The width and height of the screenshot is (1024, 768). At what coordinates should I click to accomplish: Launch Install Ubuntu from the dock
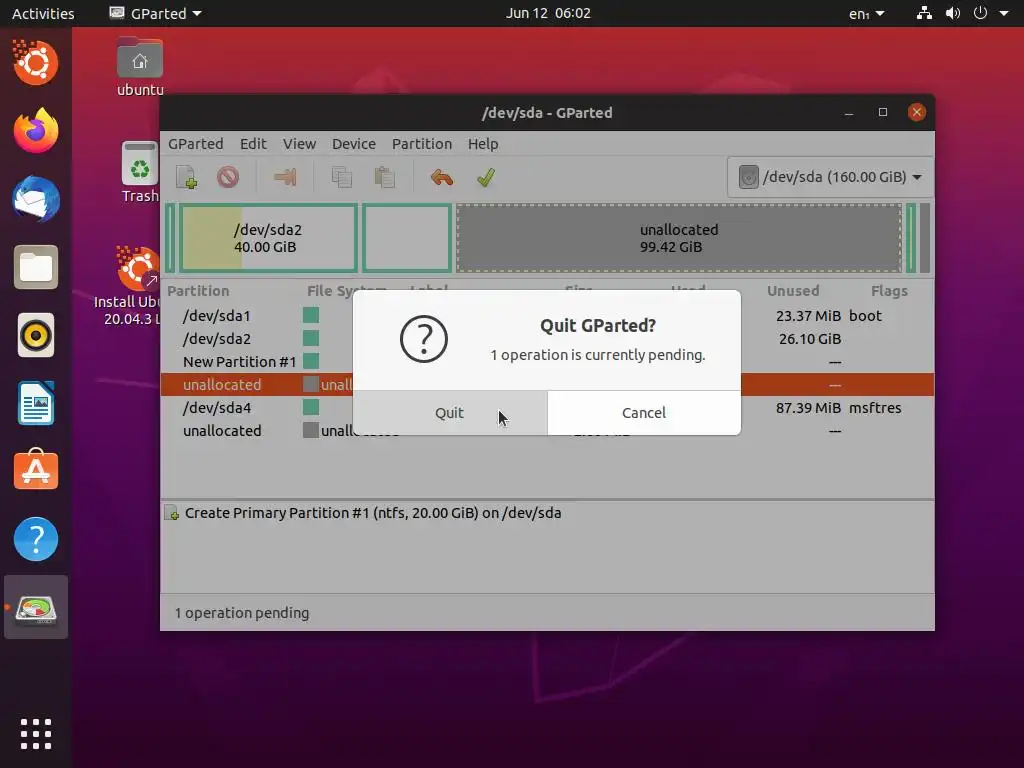[36, 63]
